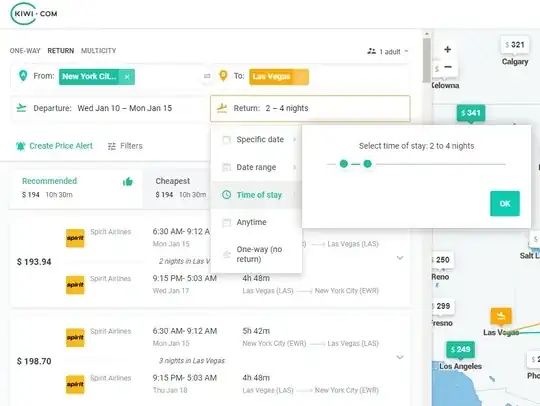The height and width of the screenshot is (406, 540).
Task: Click the Kiwi.com logo
Action: click(34, 13)
